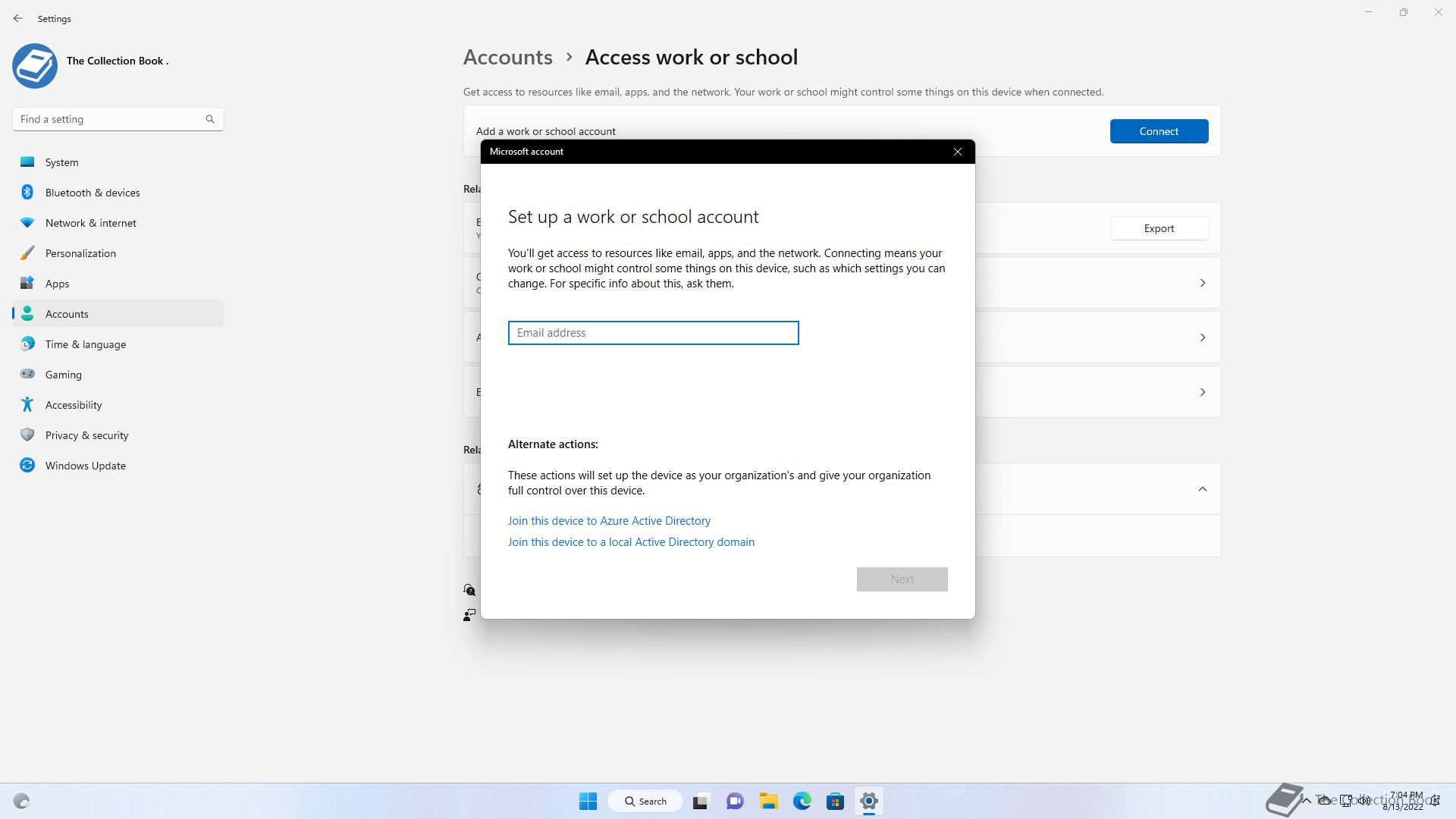Click the Windows Update refresh icon
The width and height of the screenshot is (1456, 819).
[x=27, y=465]
